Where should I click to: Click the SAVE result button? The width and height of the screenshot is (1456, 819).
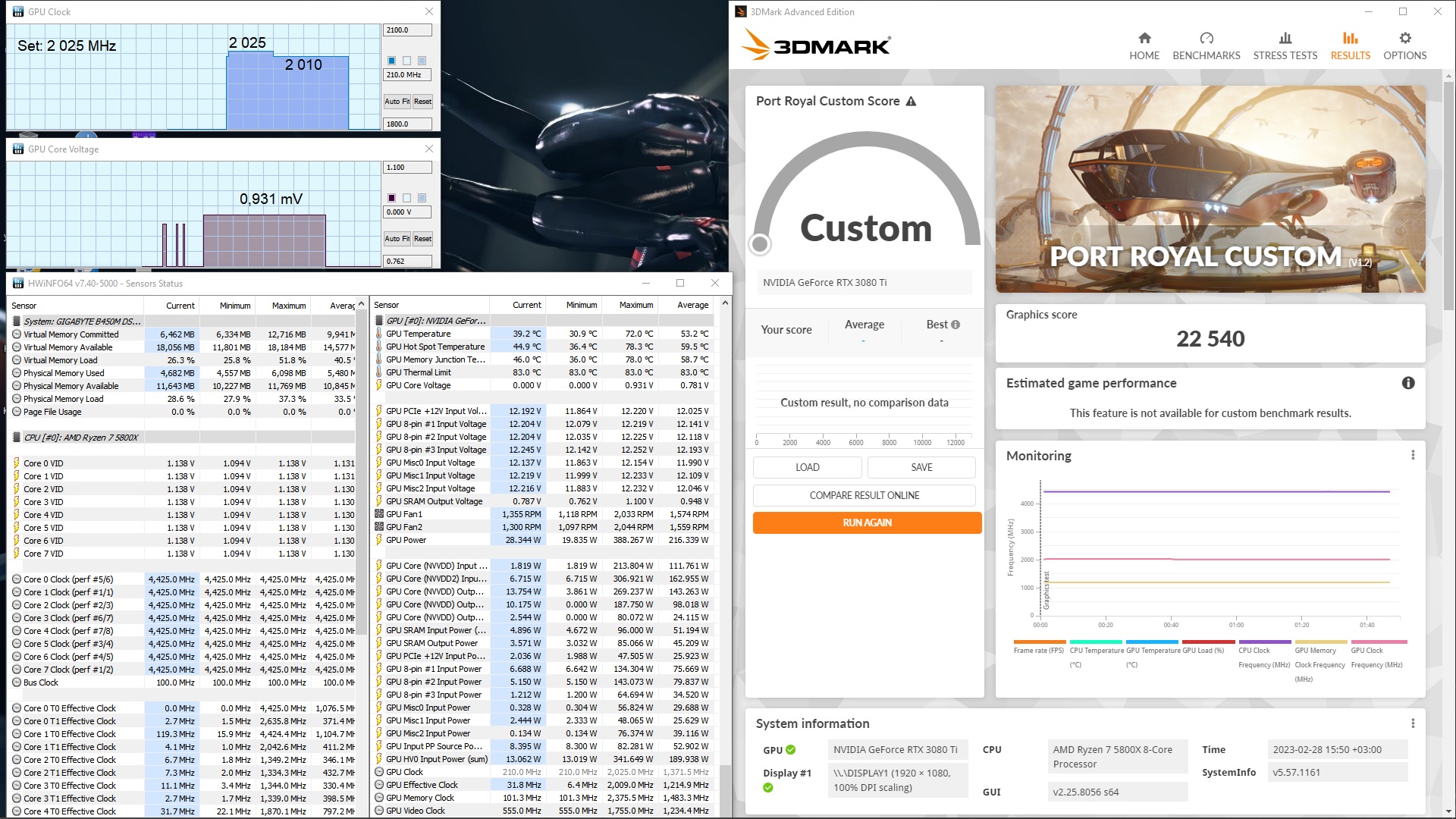(x=921, y=467)
